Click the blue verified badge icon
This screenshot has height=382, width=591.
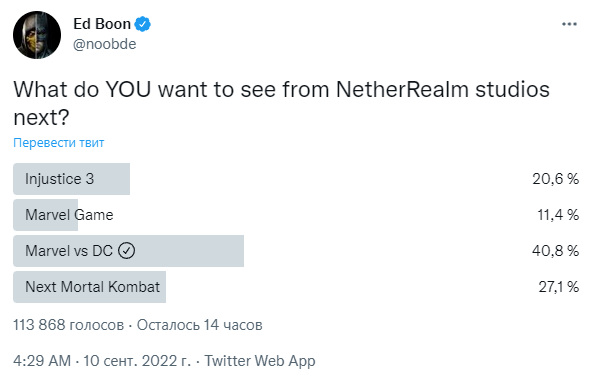click(x=143, y=24)
